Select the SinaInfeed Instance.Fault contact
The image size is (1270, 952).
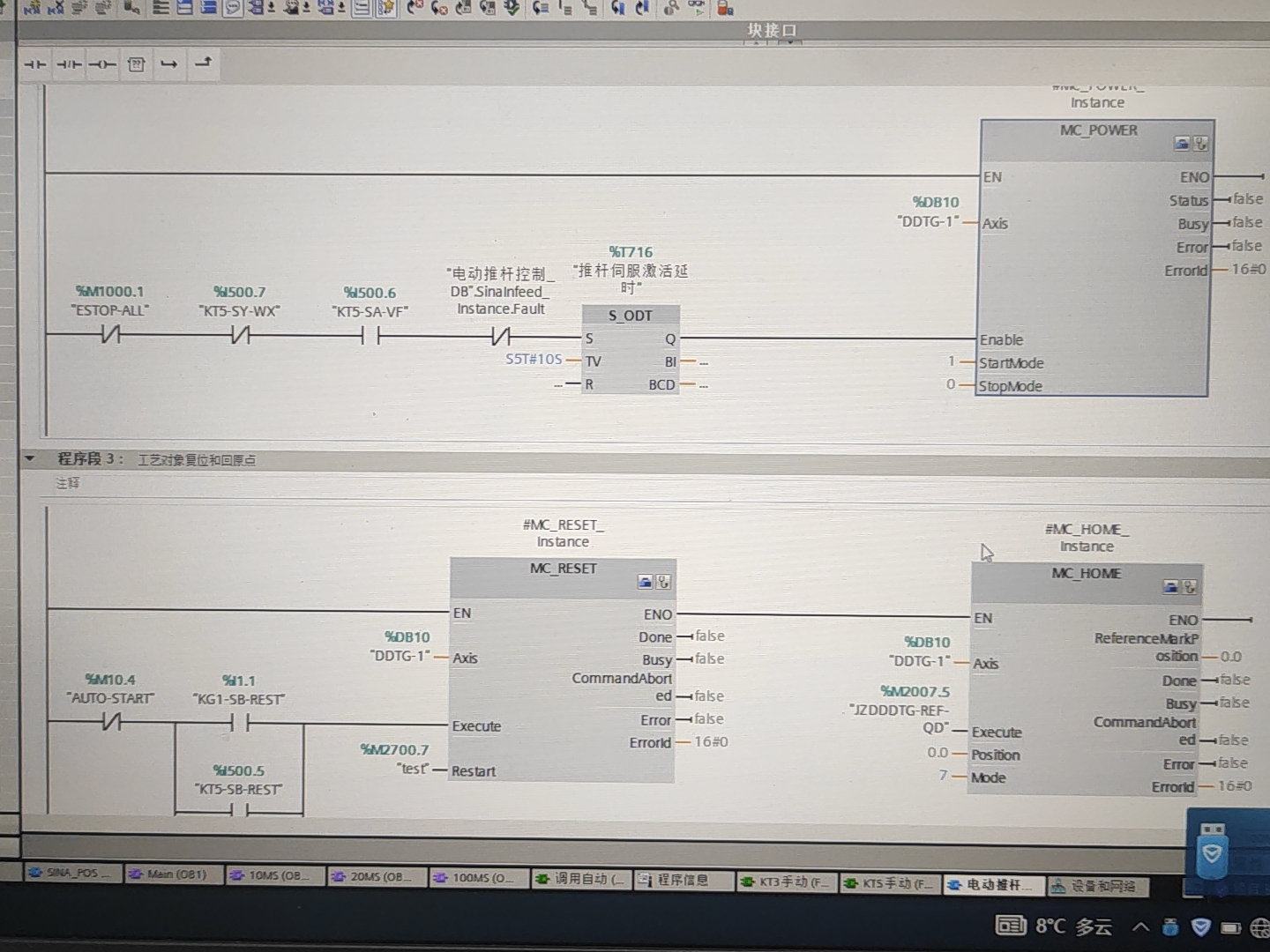click(x=501, y=336)
